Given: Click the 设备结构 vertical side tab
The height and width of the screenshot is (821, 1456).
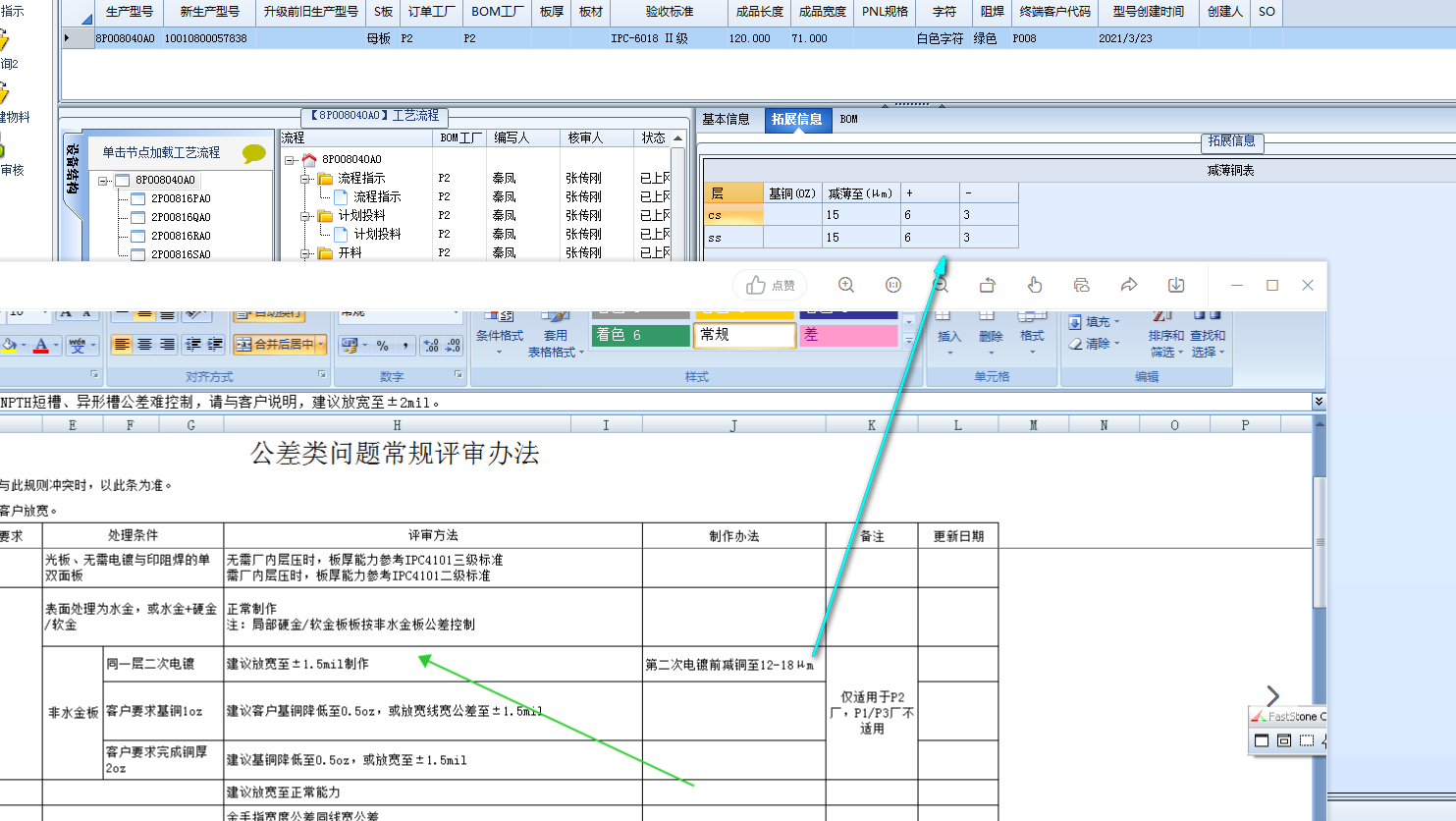Looking at the screenshot, I should coord(73,172).
